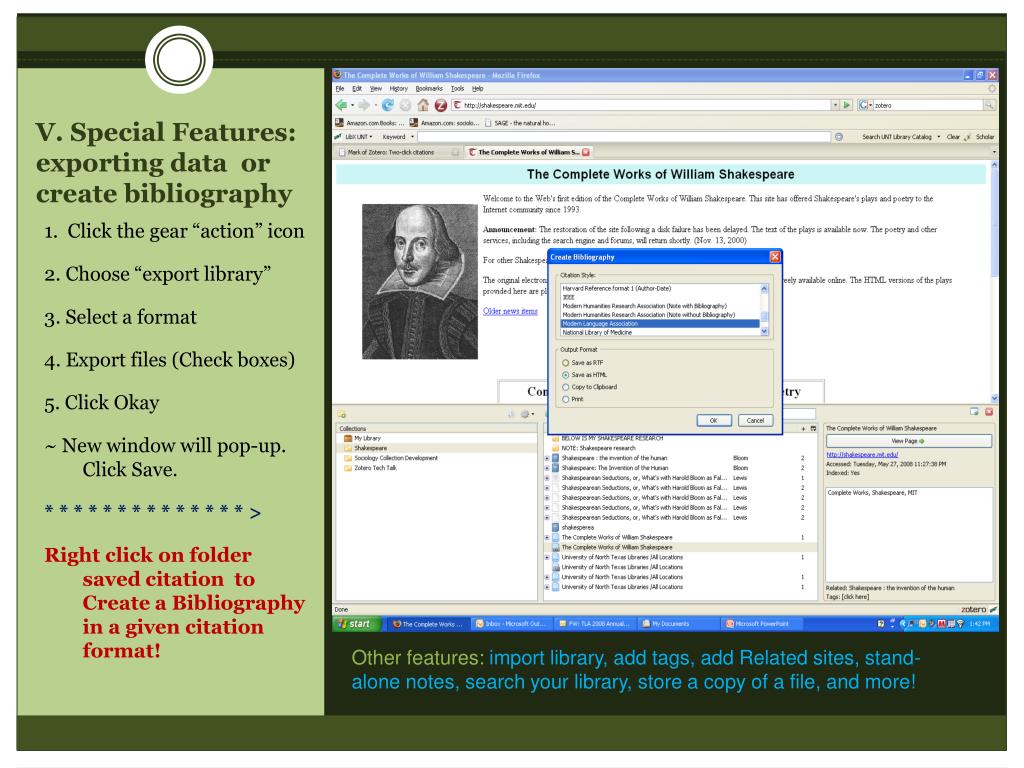Image resolution: width=1024 pixels, height=768 pixels.
Task: Click Cancel in Create Bibliography dialog
Action: [x=755, y=420]
